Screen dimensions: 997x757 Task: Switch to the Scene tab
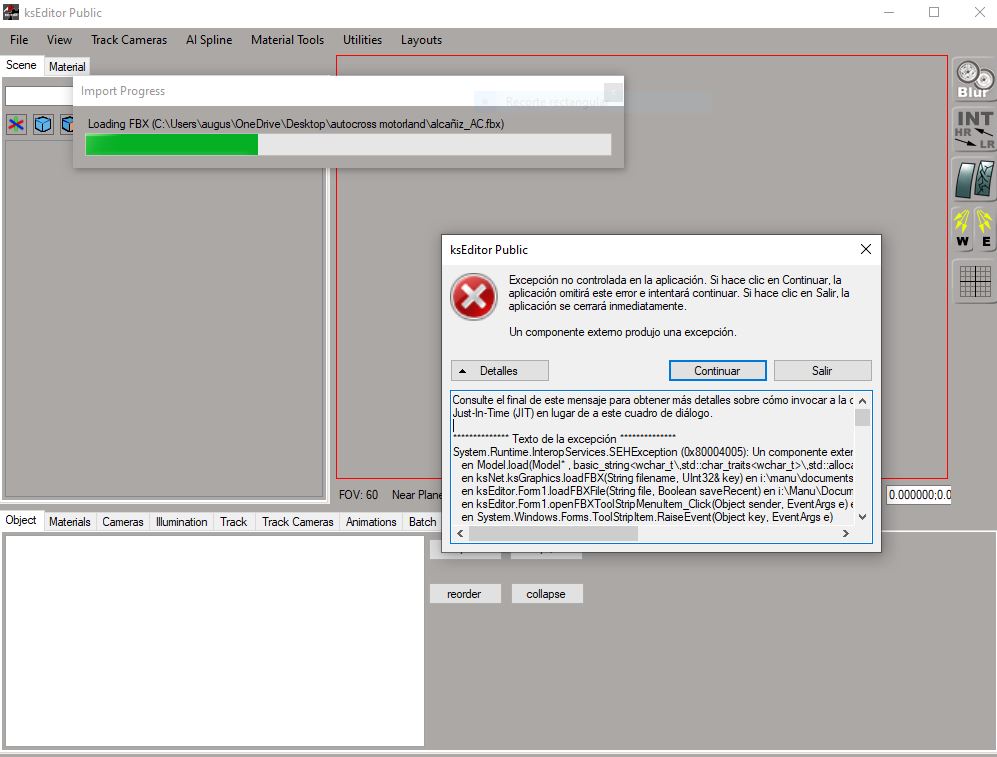point(21,65)
